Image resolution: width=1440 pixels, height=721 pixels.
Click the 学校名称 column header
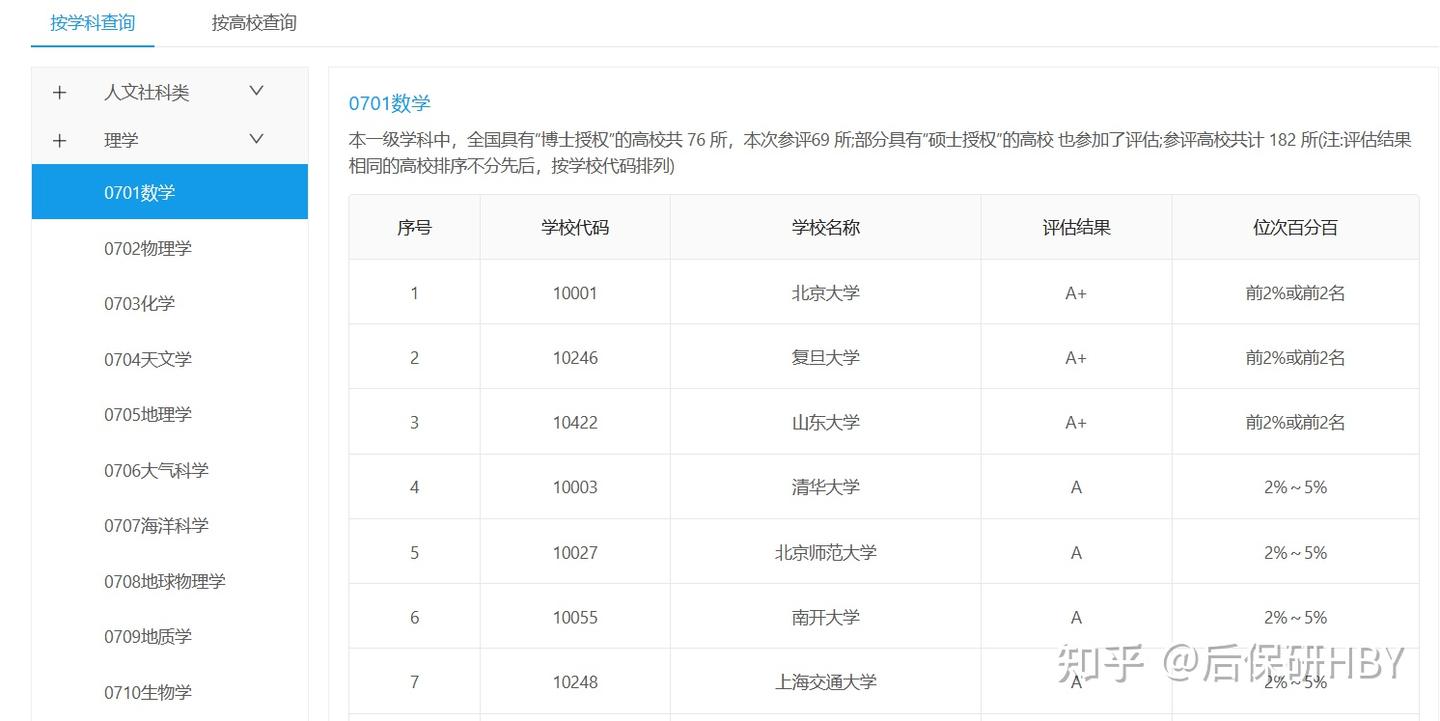tap(825, 227)
